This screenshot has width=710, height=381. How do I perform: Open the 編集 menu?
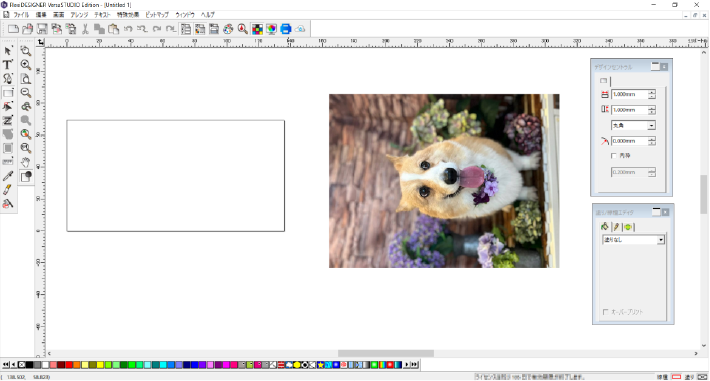click(x=41, y=14)
